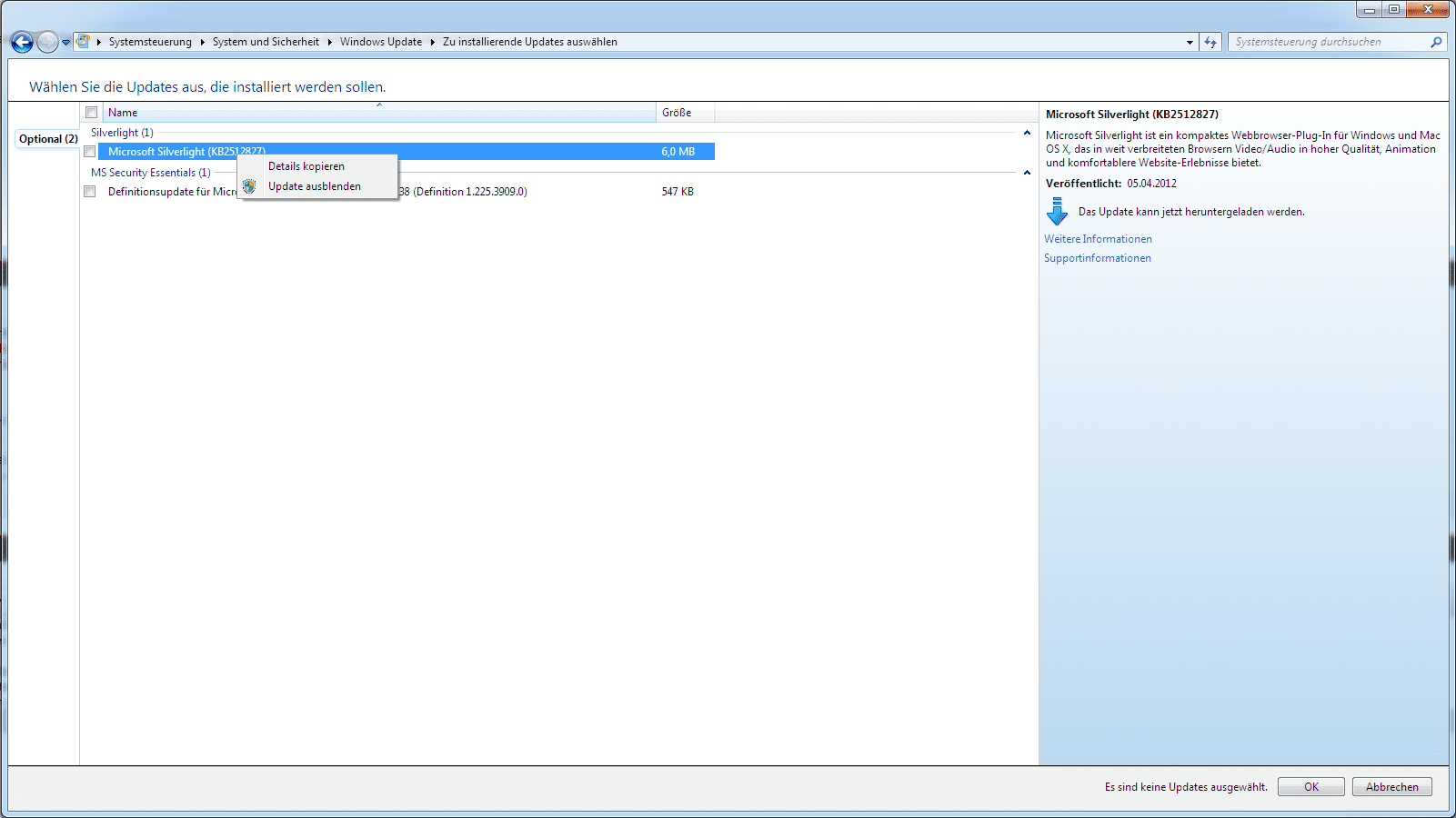
Task: Sort by the Name column header
Action: pos(378,113)
